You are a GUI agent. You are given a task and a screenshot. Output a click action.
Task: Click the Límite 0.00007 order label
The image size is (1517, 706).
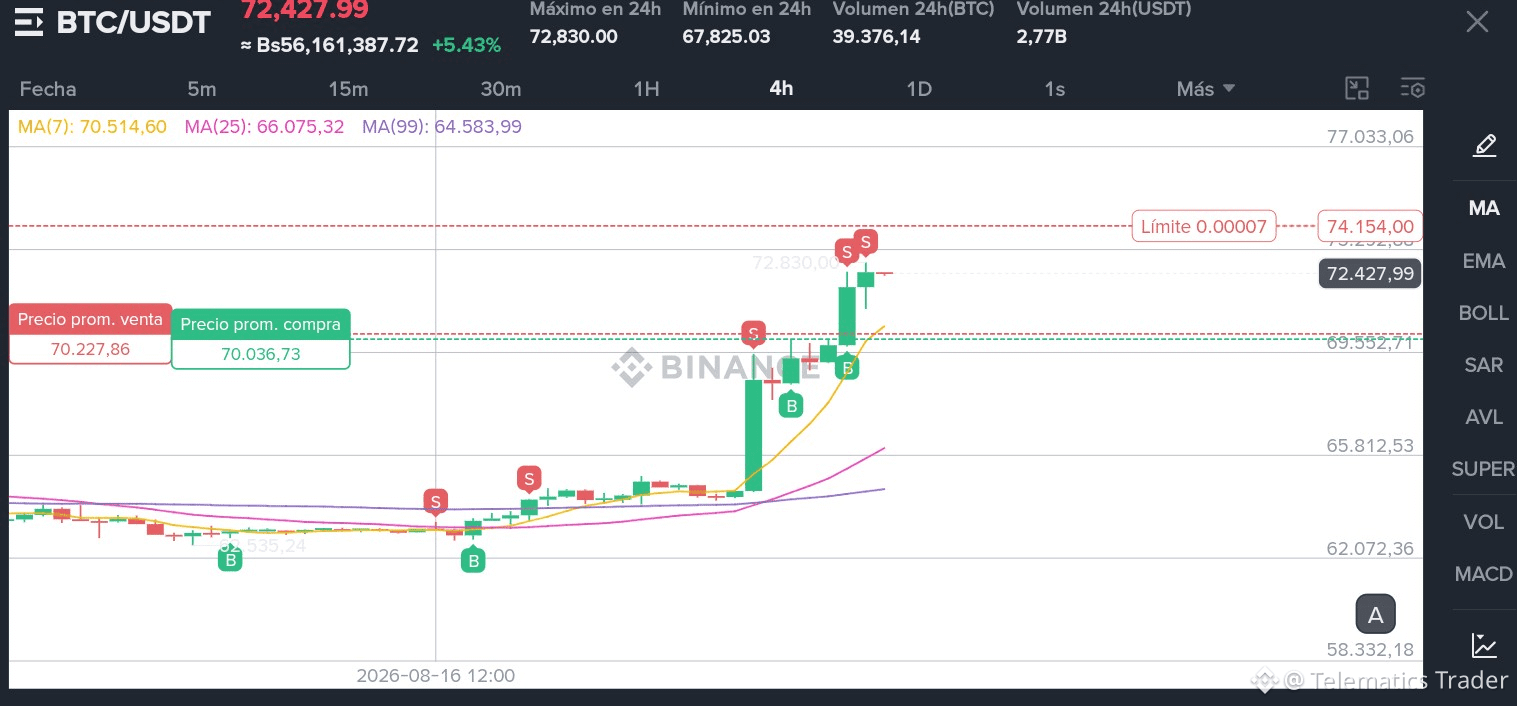(x=1204, y=227)
